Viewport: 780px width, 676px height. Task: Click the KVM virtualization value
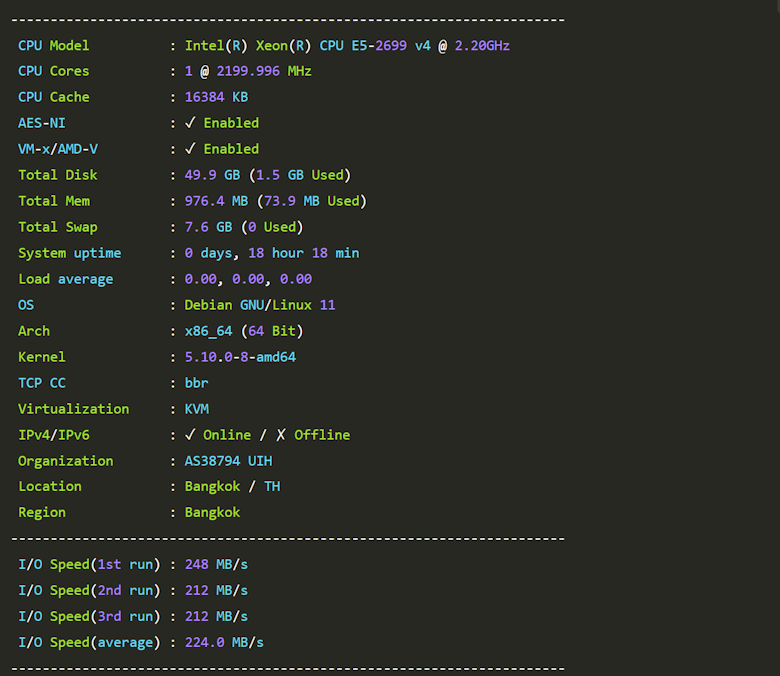point(196,409)
